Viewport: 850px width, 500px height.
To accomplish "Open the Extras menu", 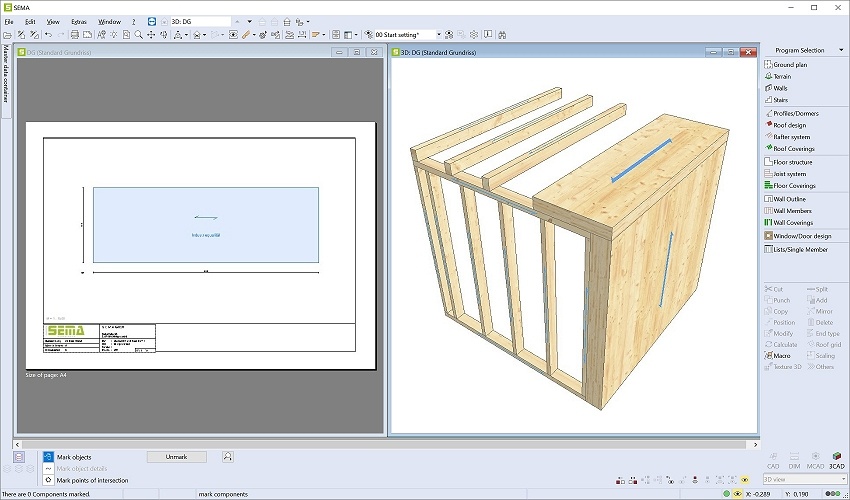I will pyautogui.click(x=78, y=21).
